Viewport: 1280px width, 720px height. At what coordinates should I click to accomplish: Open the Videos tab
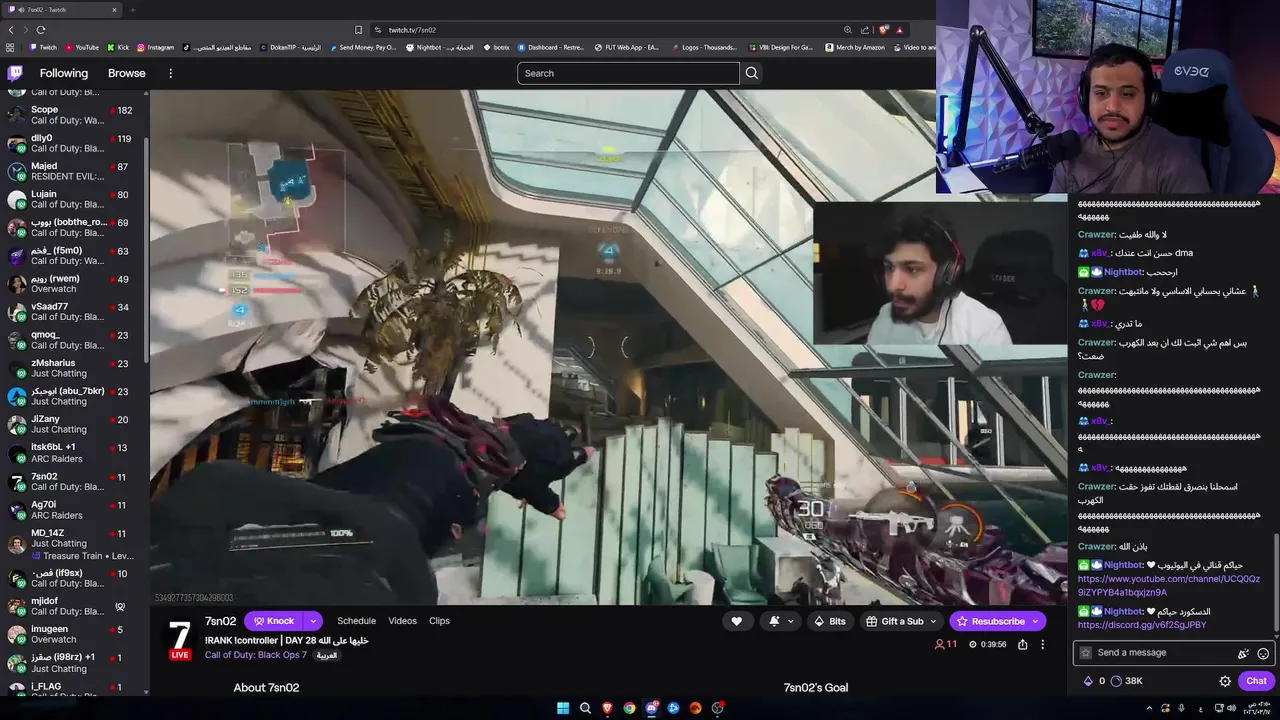click(x=402, y=621)
